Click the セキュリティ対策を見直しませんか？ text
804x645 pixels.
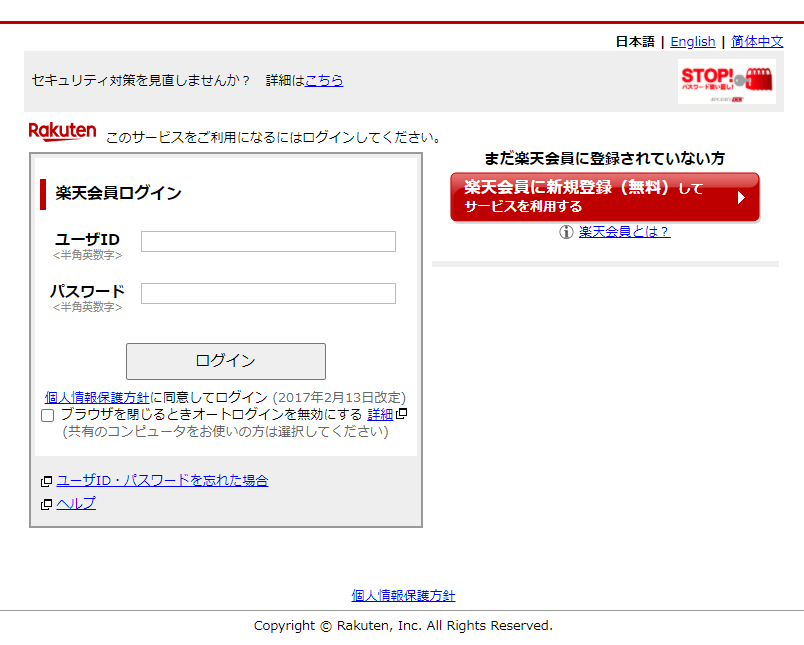click(x=141, y=80)
